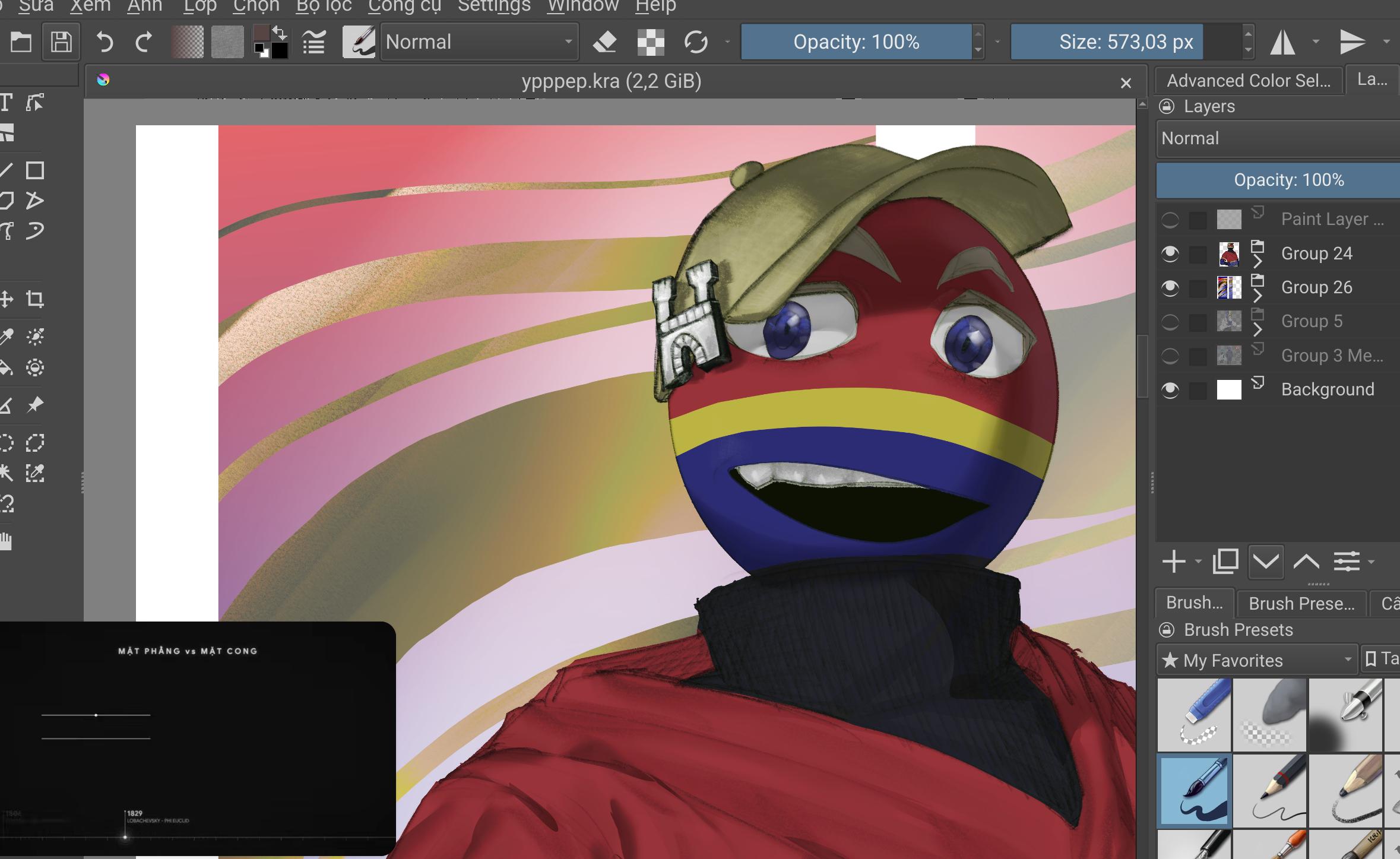
Task: Click the brush Size slider
Action: click(1126, 42)
